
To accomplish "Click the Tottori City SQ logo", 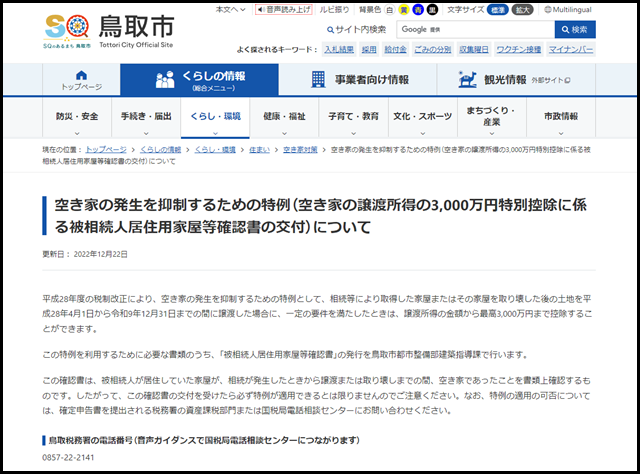I will point(67,32).
